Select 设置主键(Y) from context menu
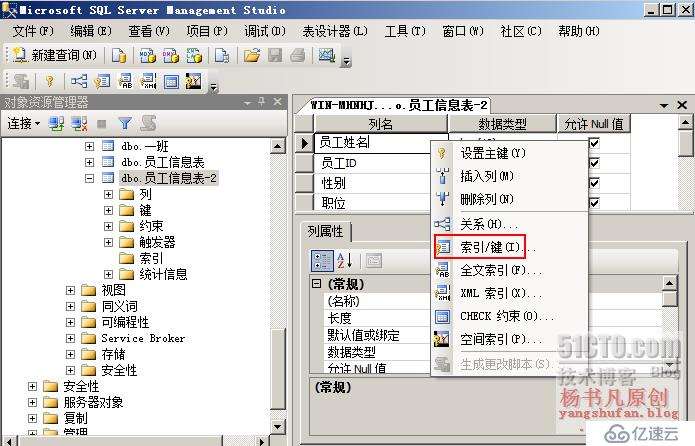The height and width of the screenshot is (446, 695). (x=509, y=153)
